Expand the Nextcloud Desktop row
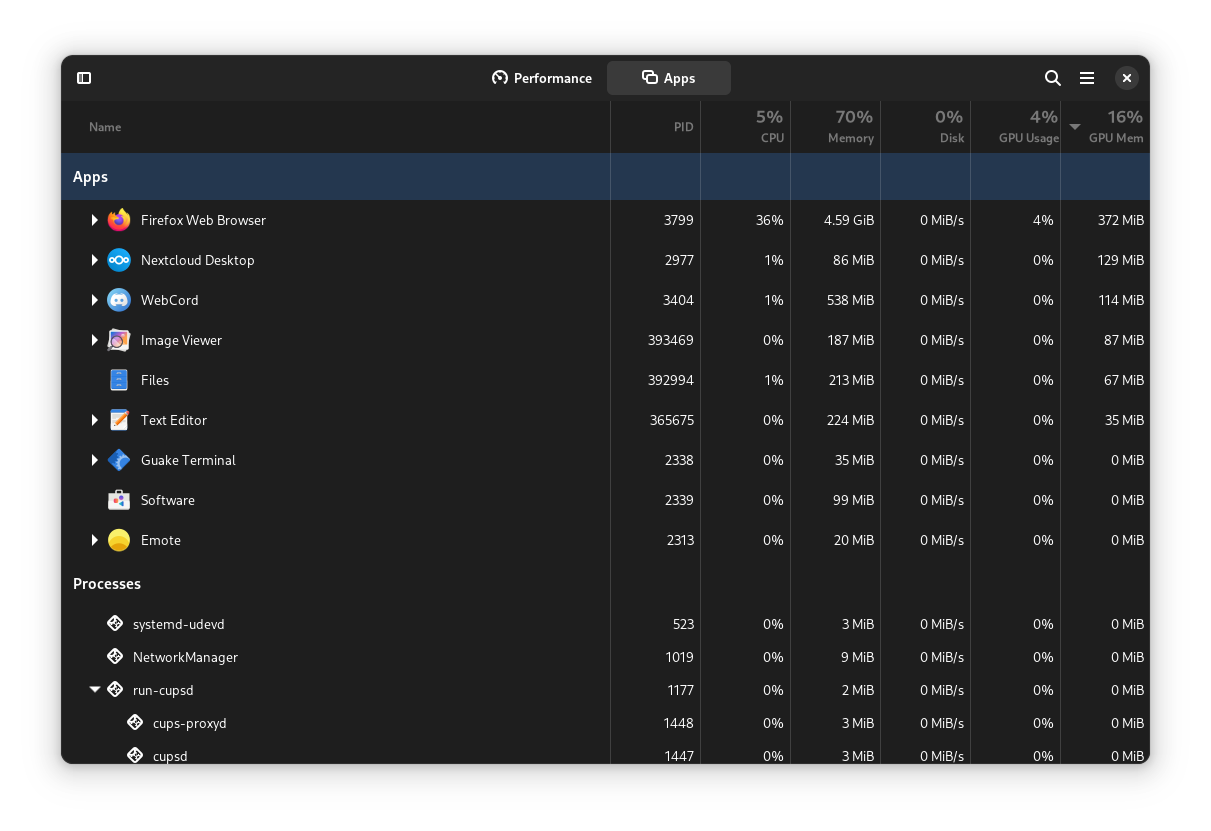The width and height of the screenshot is (1211, 831). click(x=95, y=260)
